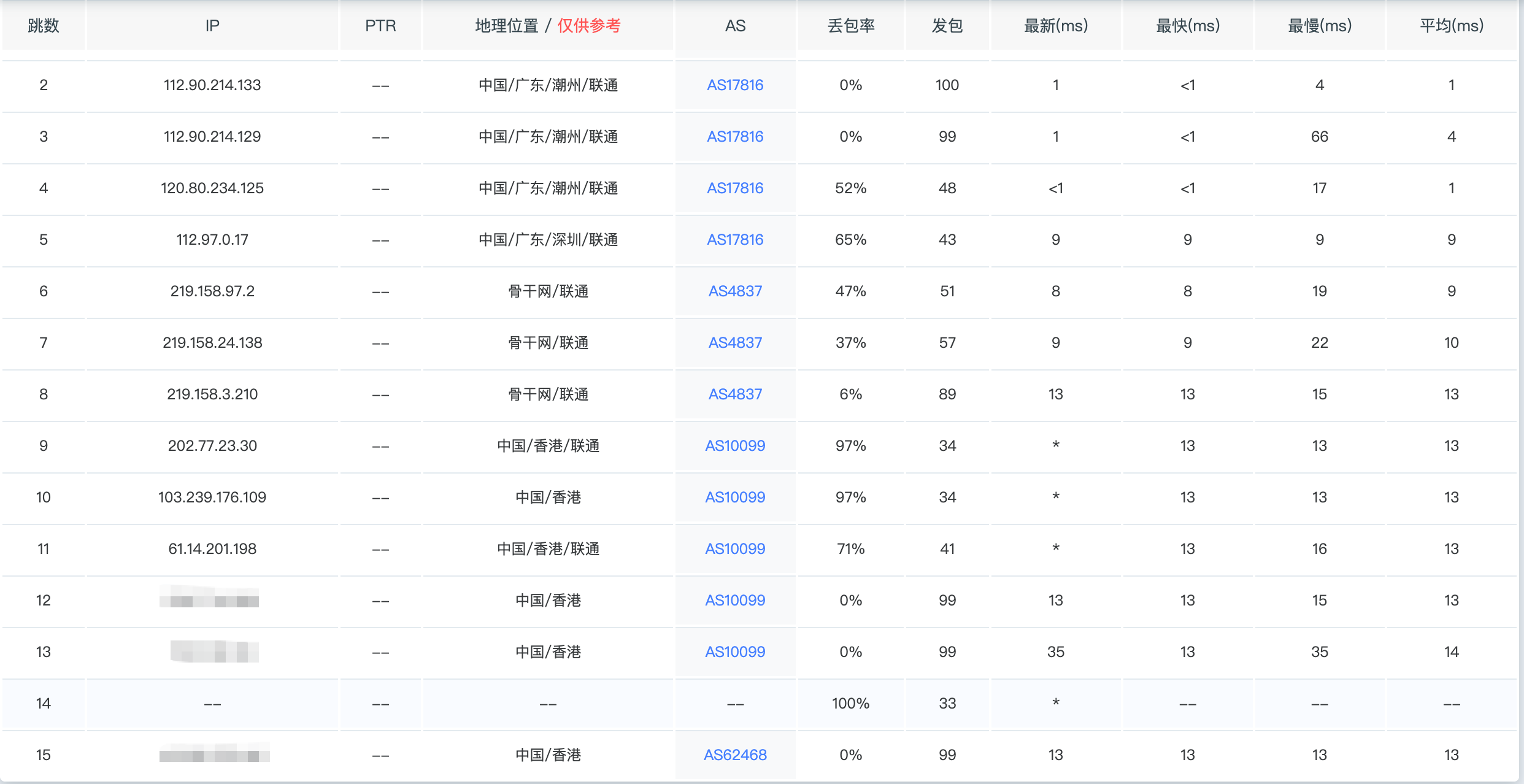Select IP address 120.80.234.125 cell
1524x784 pixels.
tap(212, 188)
